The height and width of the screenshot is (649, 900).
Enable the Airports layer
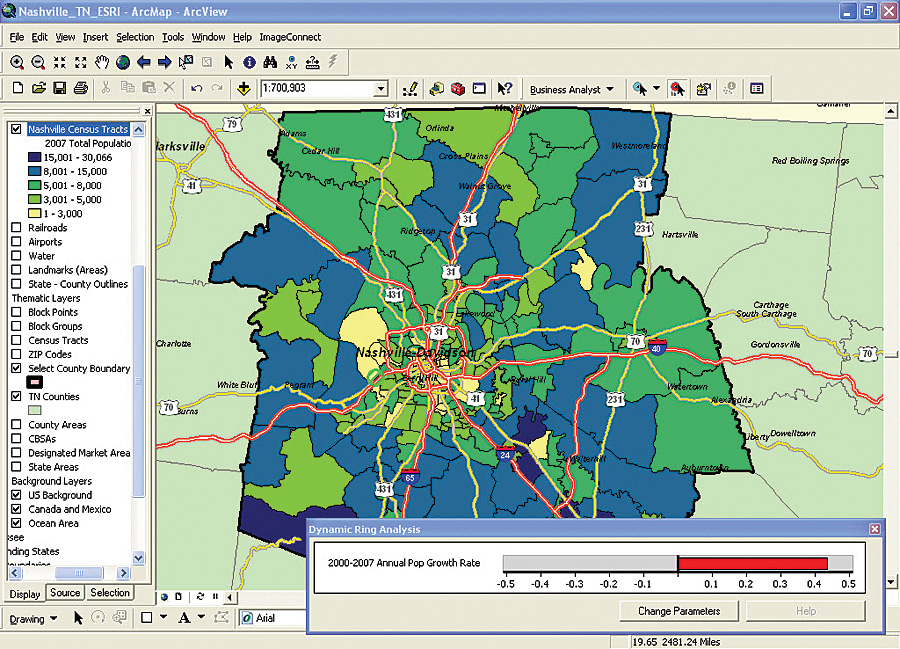pos(16,242)
